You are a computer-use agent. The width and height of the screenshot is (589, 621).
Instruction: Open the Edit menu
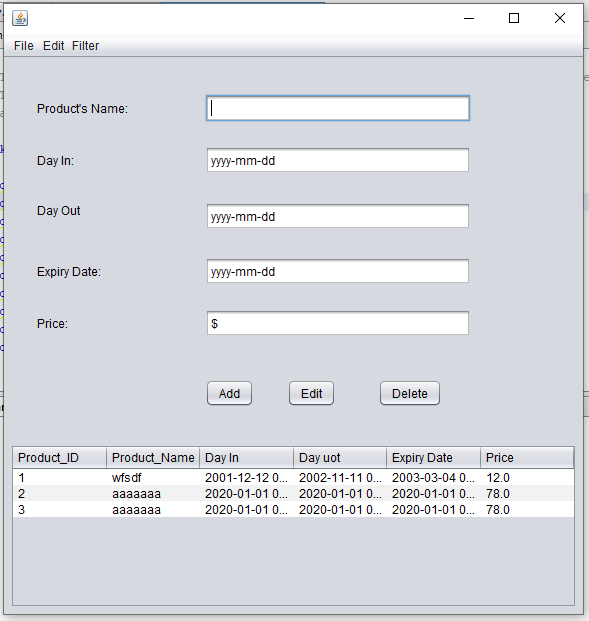point(53,46)
